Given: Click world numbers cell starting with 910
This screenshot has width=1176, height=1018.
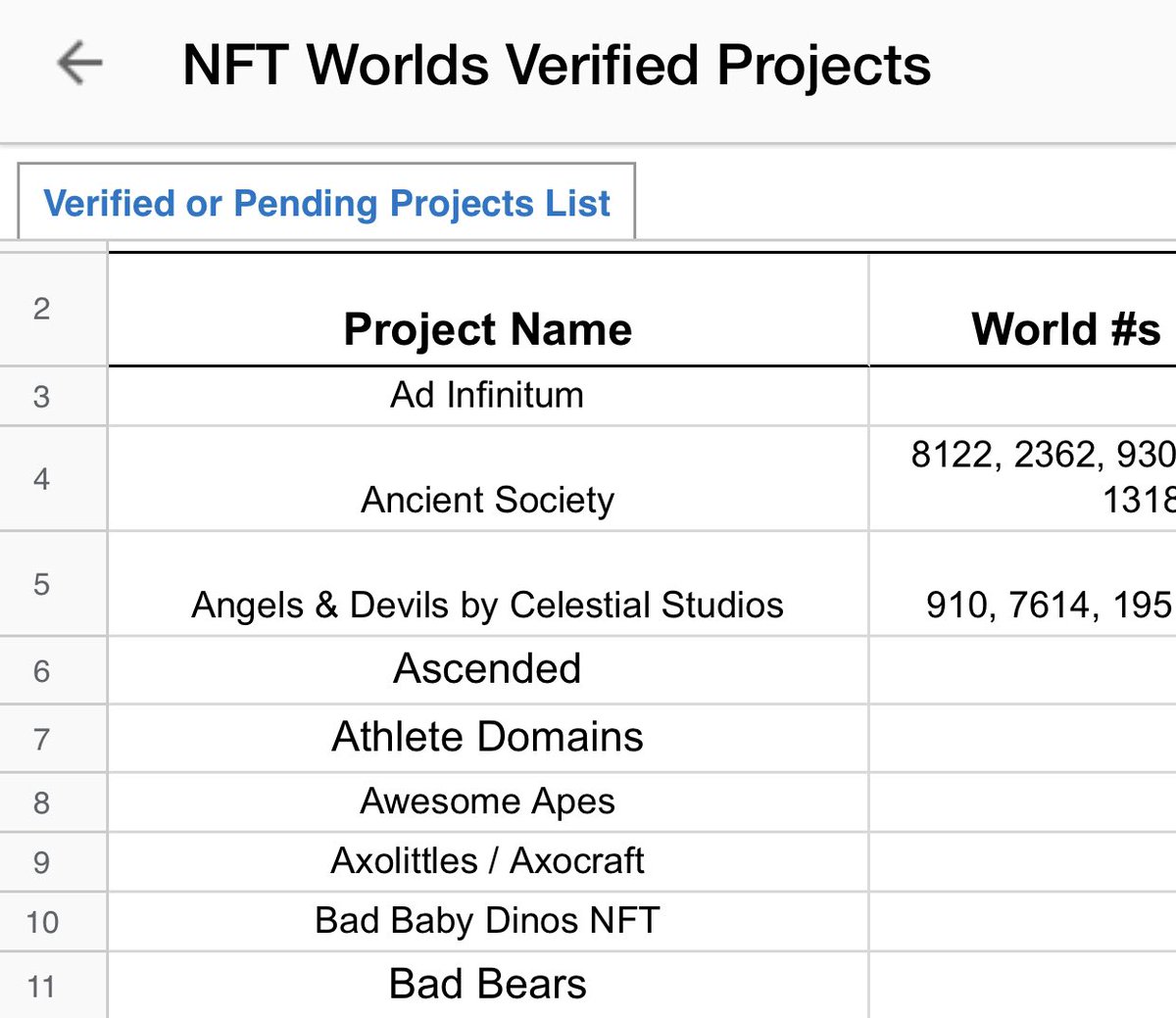Looking at the screenshot, I should coord(1047,604).
